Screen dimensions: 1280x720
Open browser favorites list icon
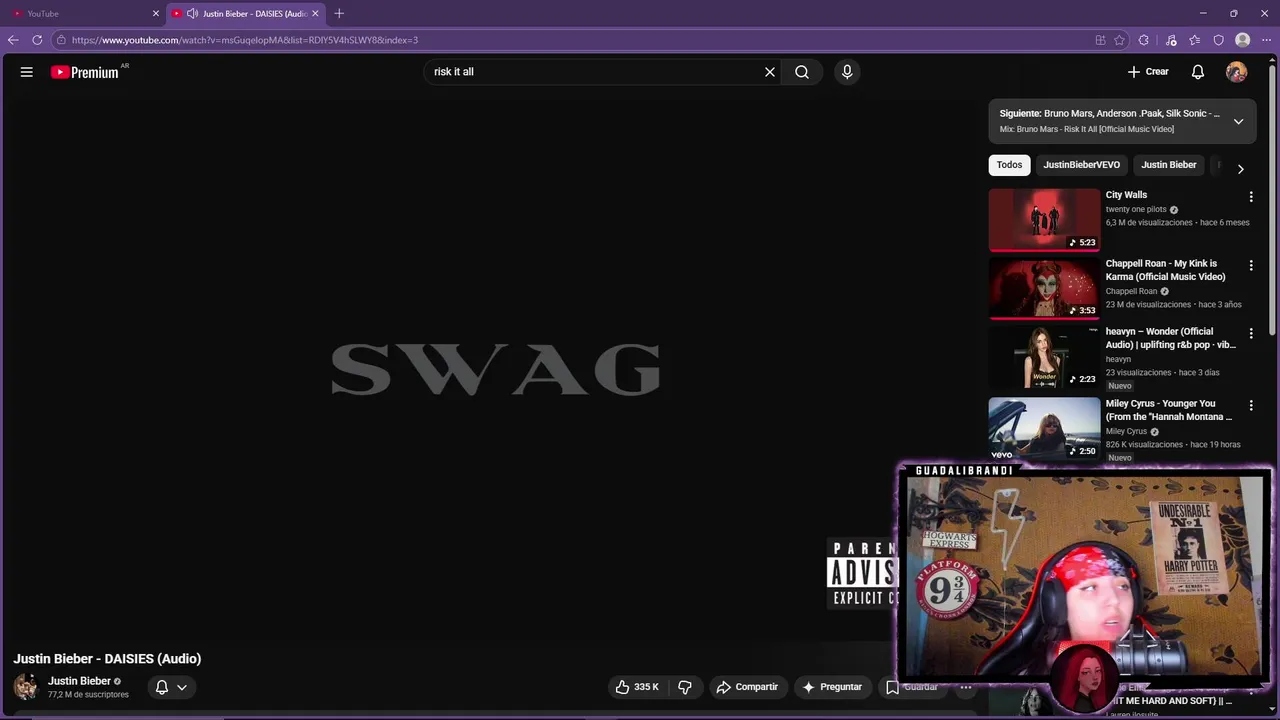click(1195, 40)
